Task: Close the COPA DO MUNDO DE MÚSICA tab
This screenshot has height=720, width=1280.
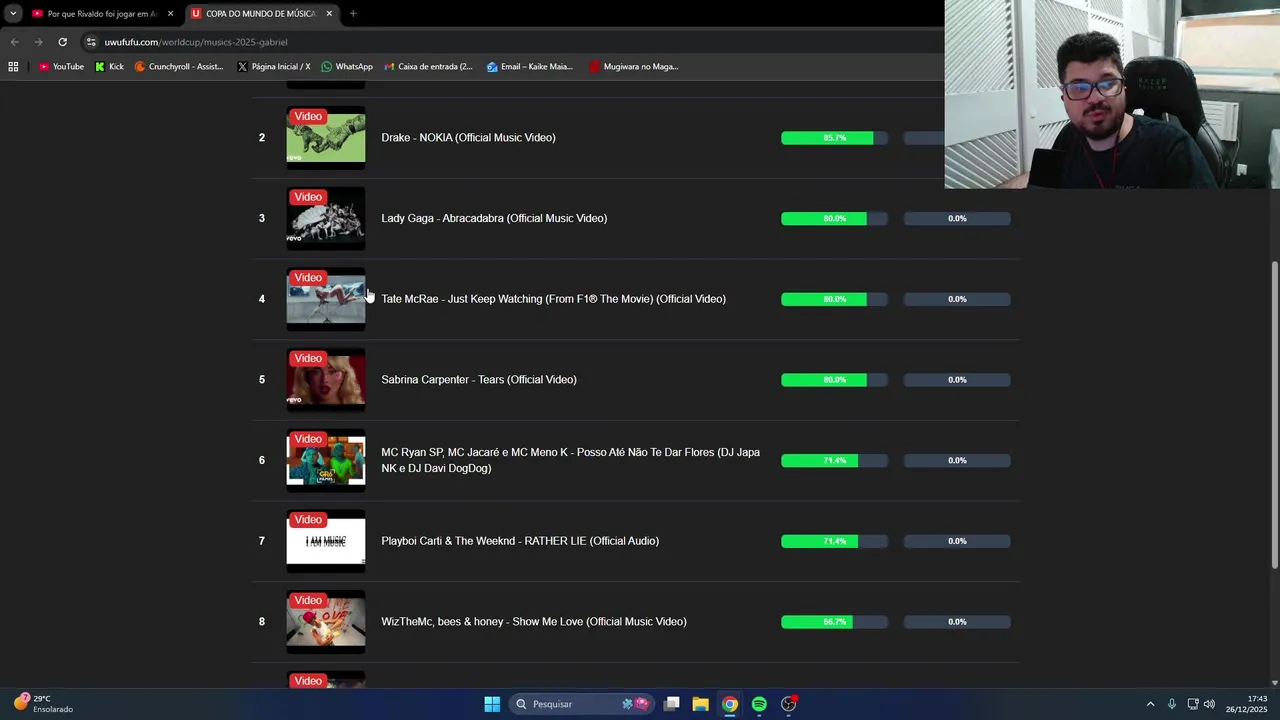Action: pos(329,14)
